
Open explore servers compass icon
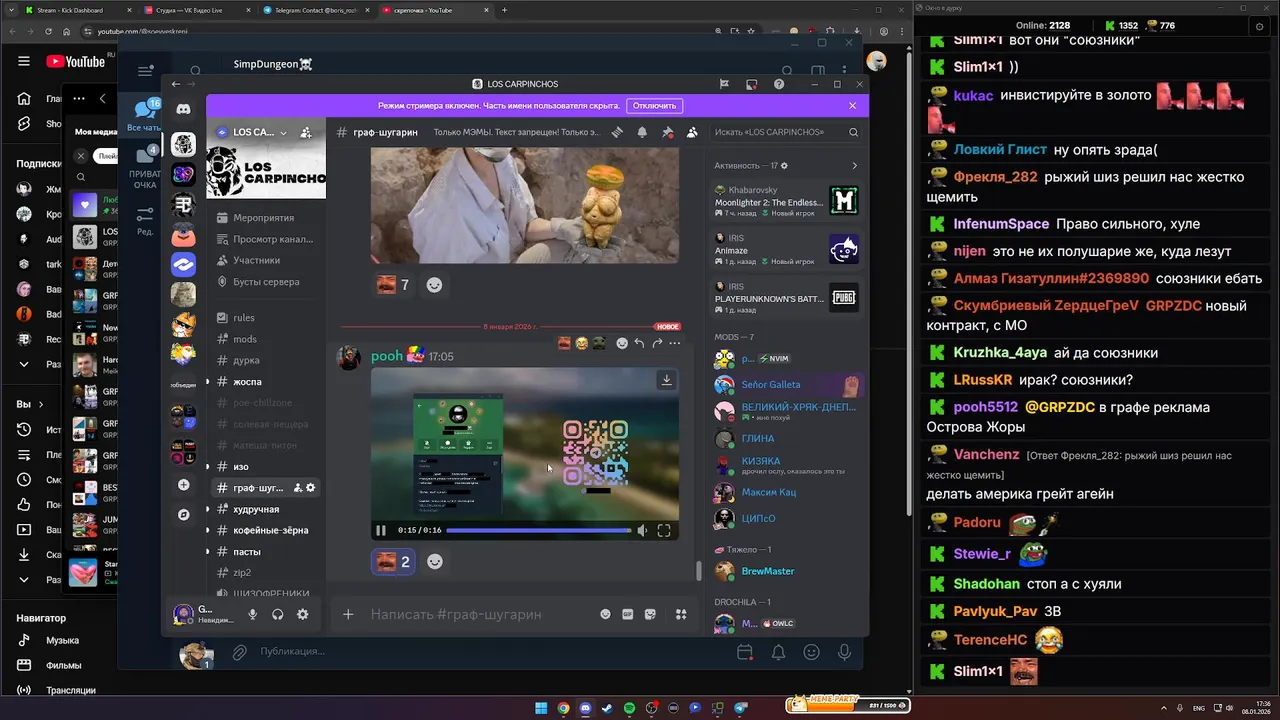(183, 514)
